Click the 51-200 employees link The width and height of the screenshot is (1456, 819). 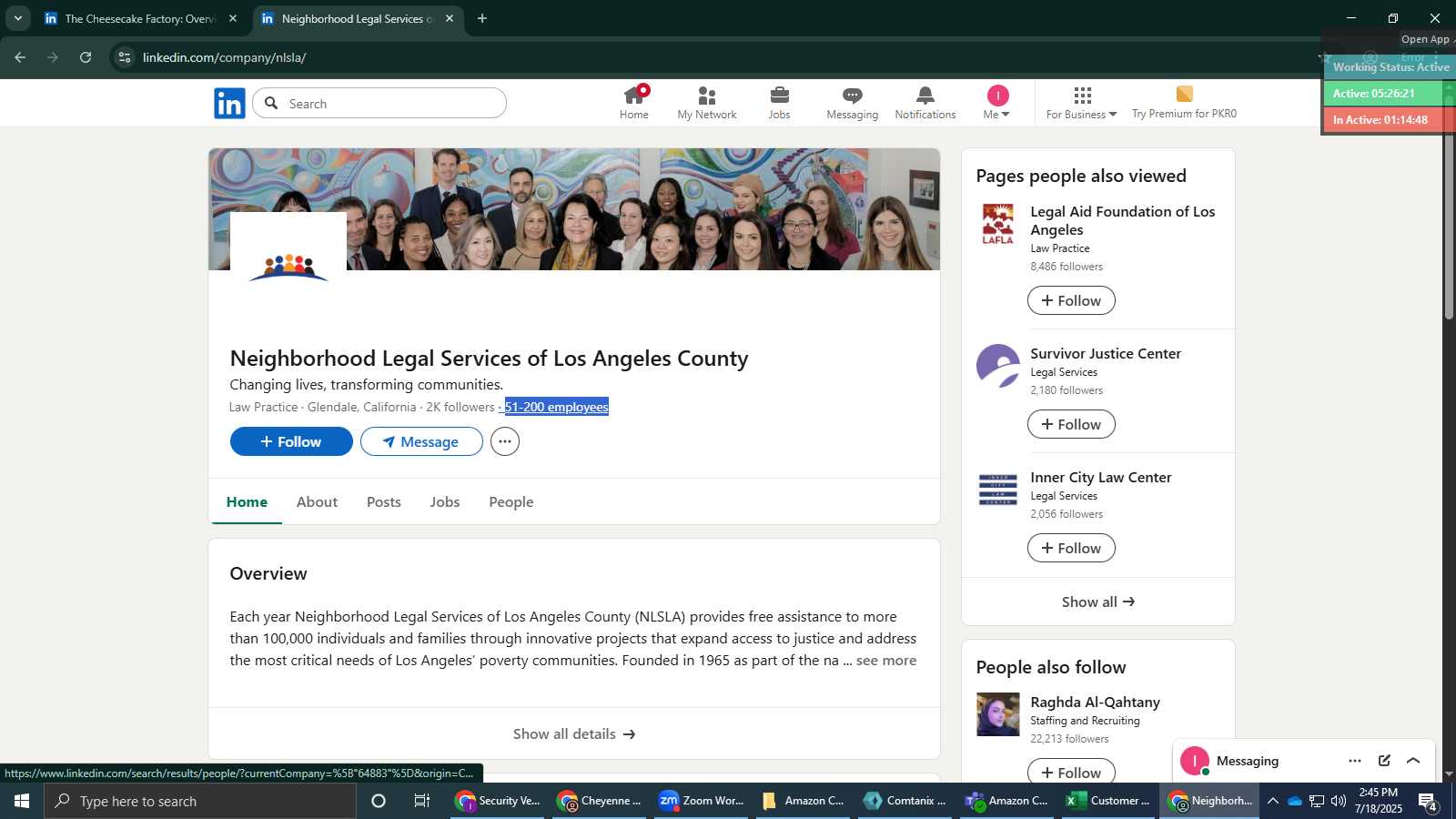click(x=556, y=407)
